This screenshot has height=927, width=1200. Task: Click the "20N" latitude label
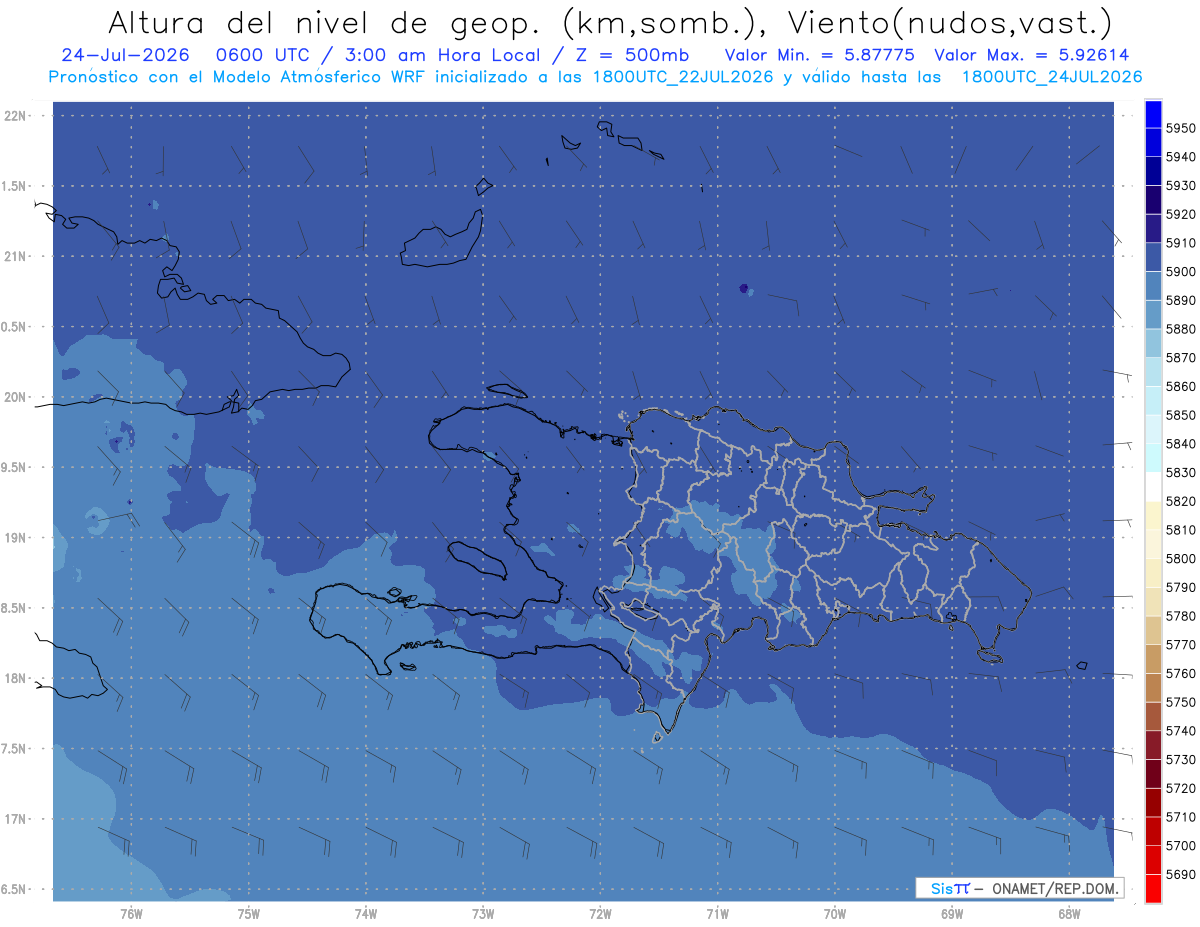[x=16, y=398]
